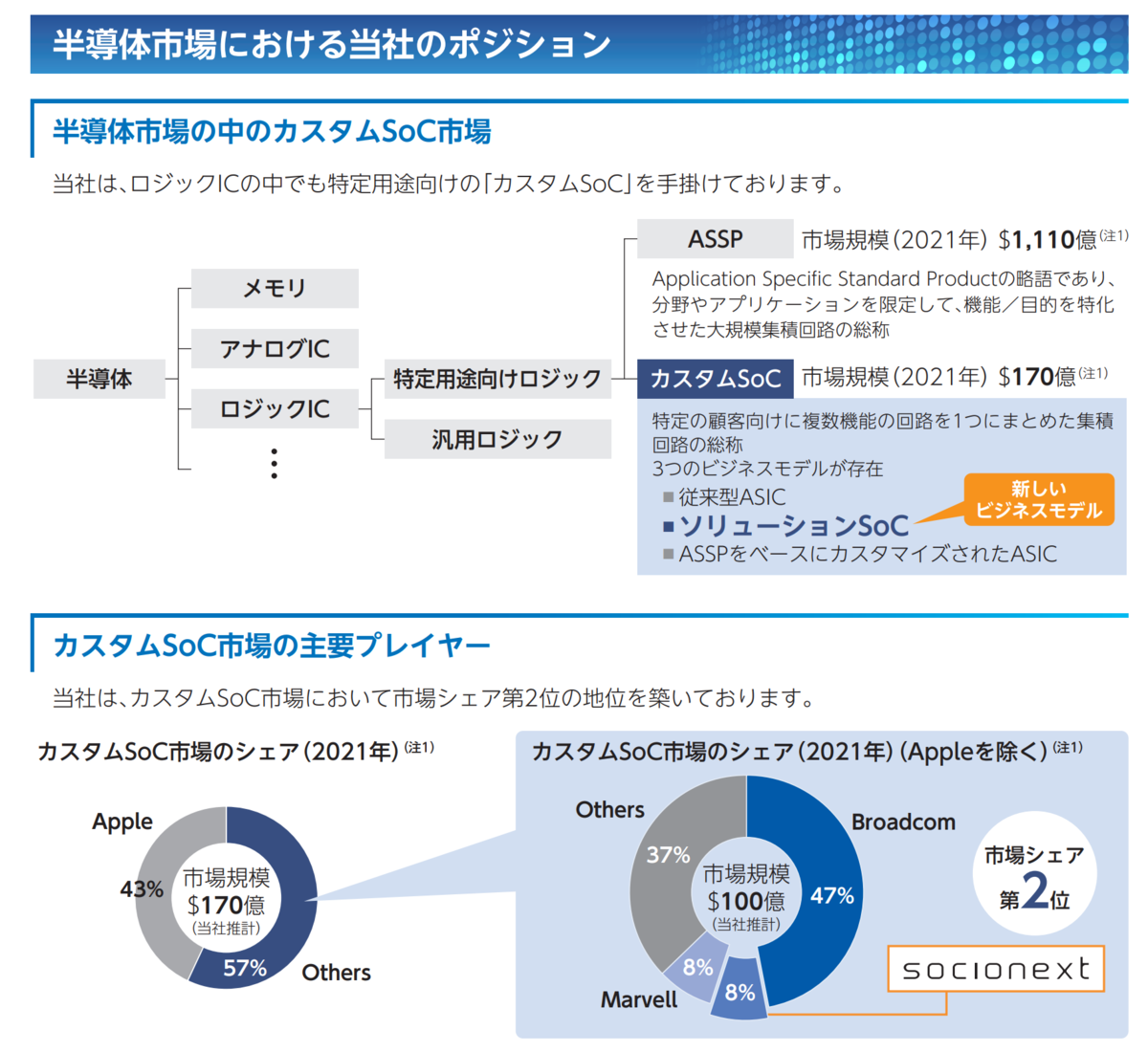
Task: Click heading カスタムSoC市場の主要プレイヤー
Action: coord(272,646)
